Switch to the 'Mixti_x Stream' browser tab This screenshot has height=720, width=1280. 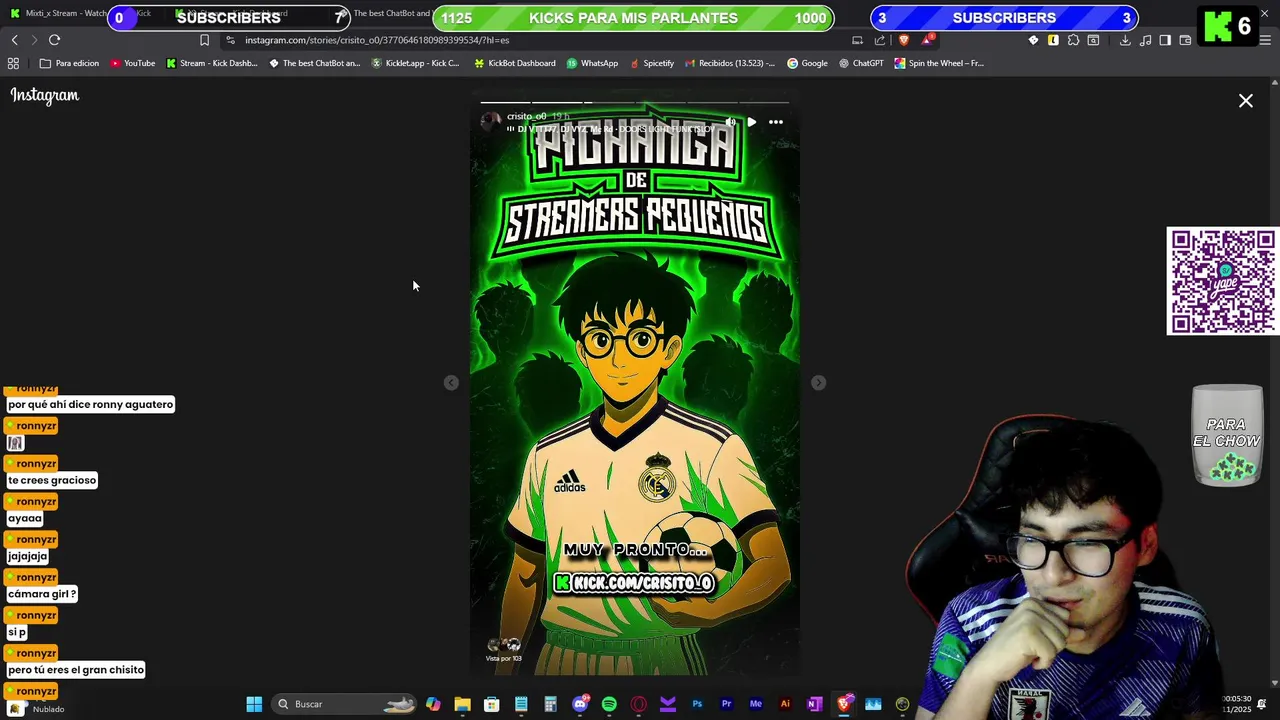tap(60, 13)
